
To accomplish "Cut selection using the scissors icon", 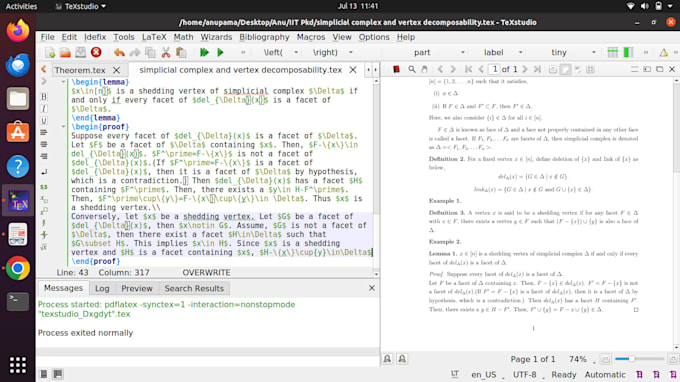I will [166, 52].
